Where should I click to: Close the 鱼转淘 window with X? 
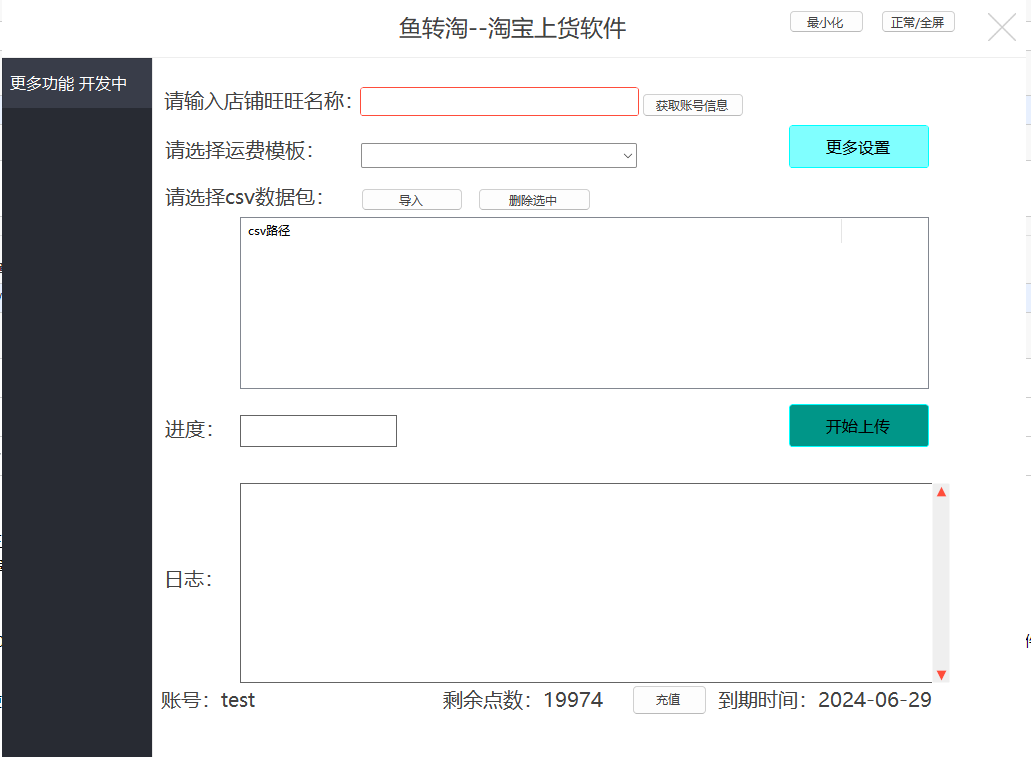point(1001,28)
